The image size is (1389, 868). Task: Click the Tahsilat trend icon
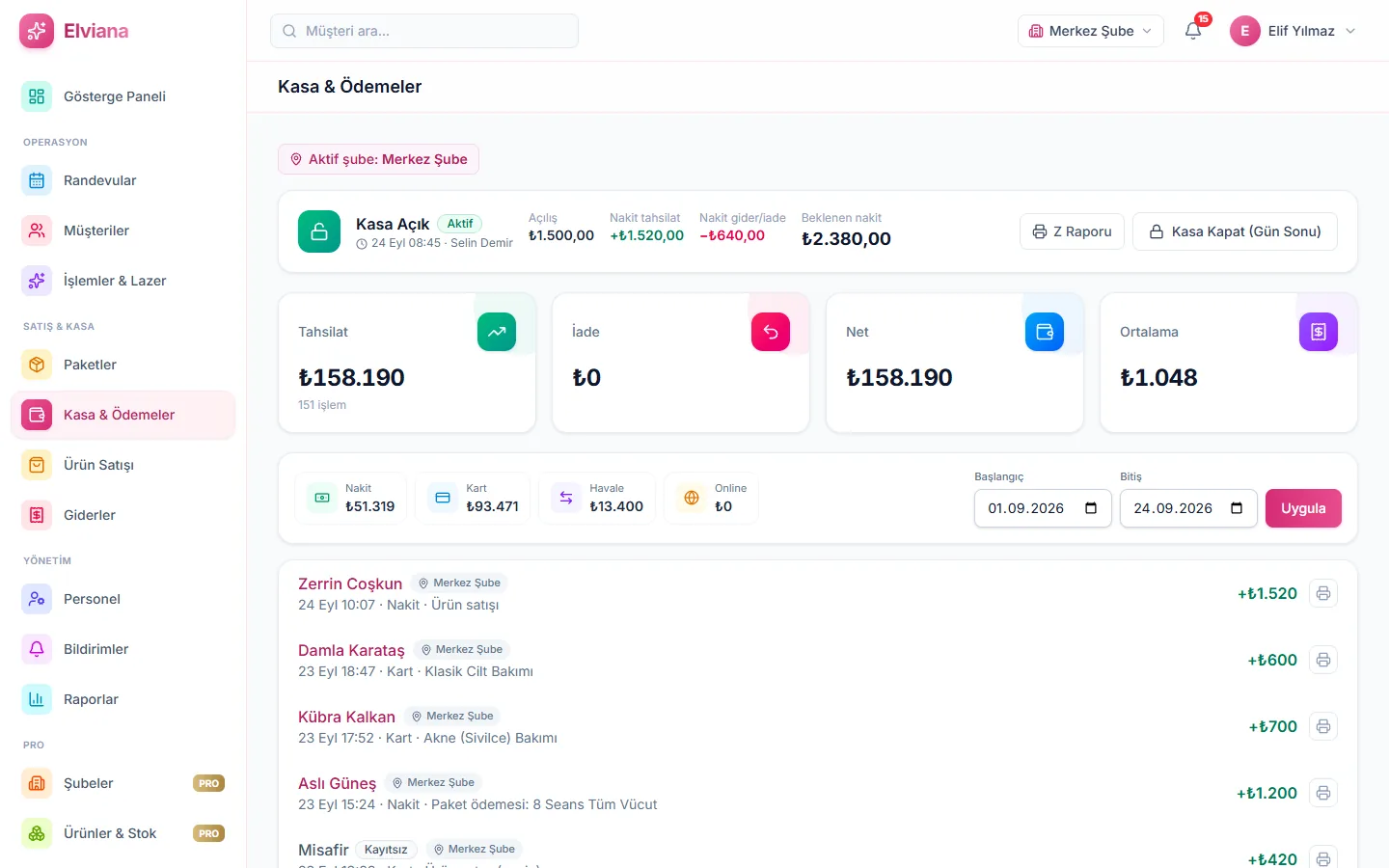[x=497, y=332]
